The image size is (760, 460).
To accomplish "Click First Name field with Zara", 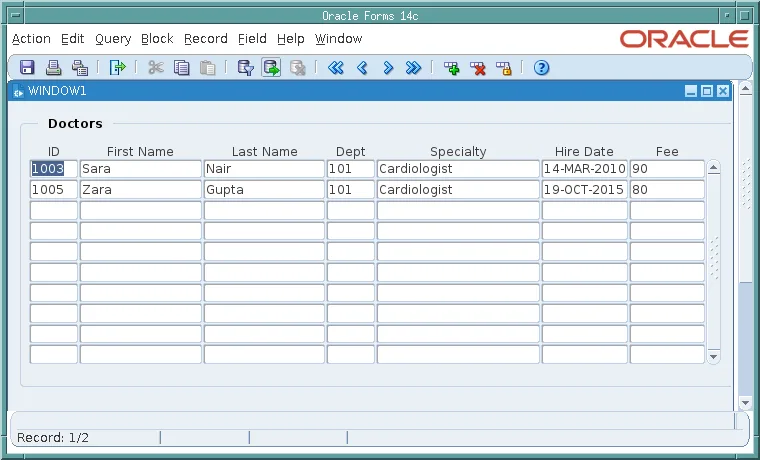I will (141, 190).
